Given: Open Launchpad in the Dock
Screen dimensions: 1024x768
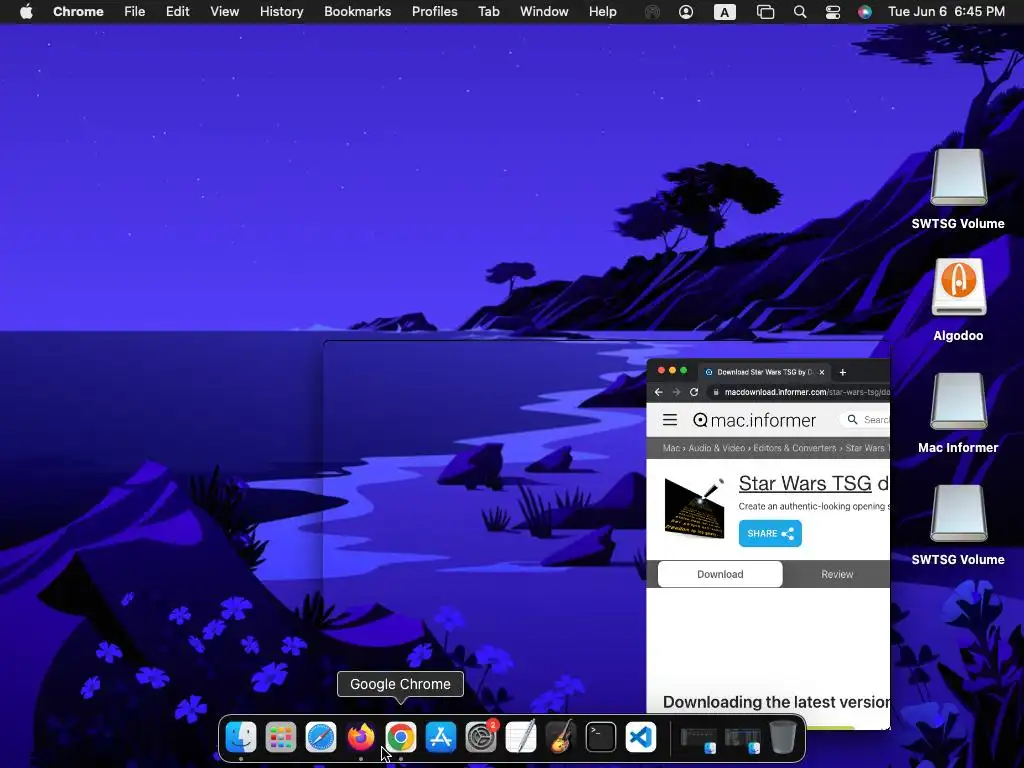Looking at the screenshot, I should (x=281, y=737).
